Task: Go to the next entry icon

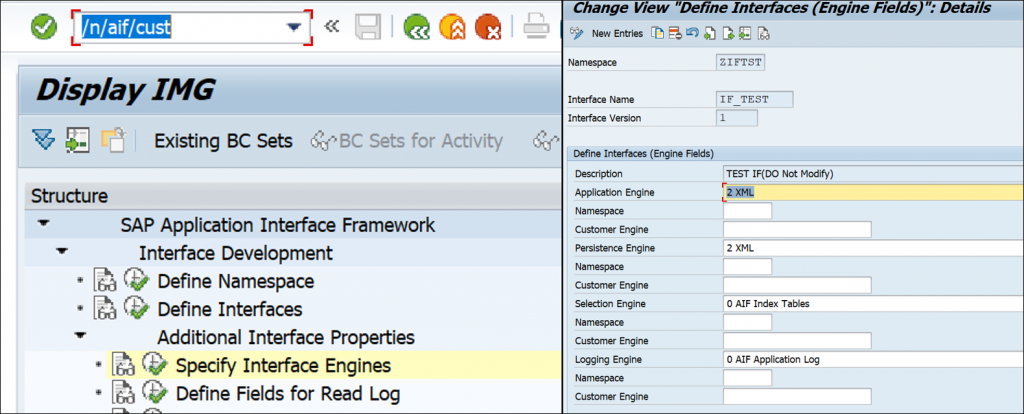Action: click(x=728, y=33)
